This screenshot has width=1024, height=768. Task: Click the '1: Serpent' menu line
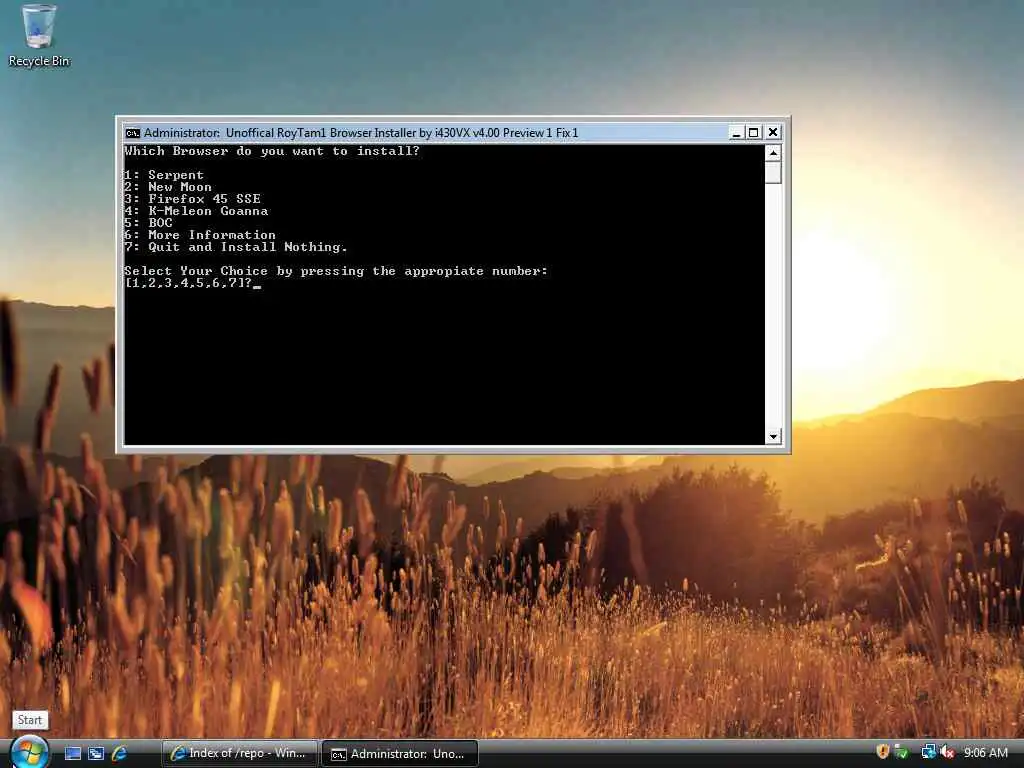tap(164, 175)
